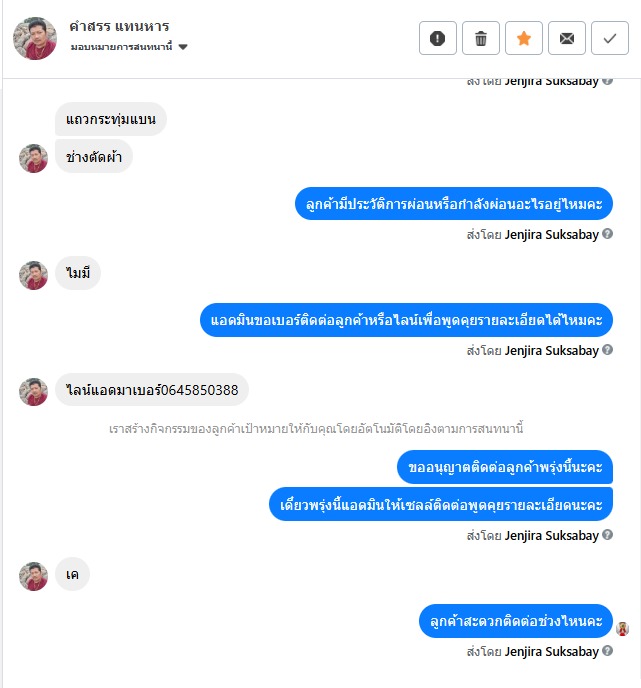Mark conversation unread with envelope icon
The width and height of the screenshot is (641, 688).
click(x=567, y=38)
